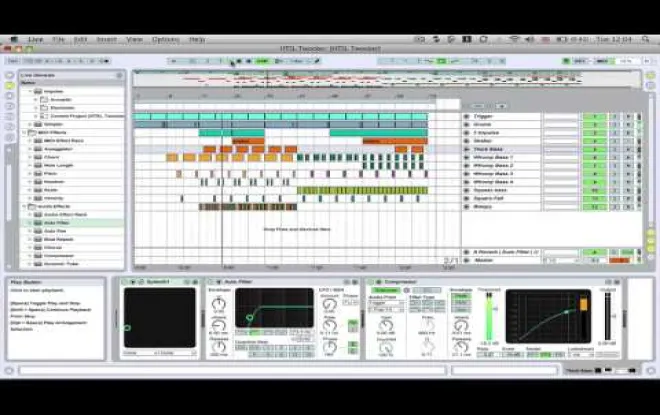Show or hide the browser panel
Viewport: 660px width, 415px height.
(x=9, y=75)
